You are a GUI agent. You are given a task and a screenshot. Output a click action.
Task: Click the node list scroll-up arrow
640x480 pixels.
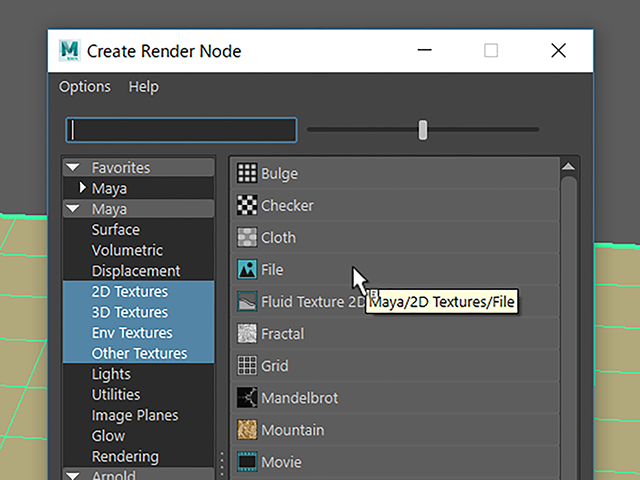click(568, 167)
